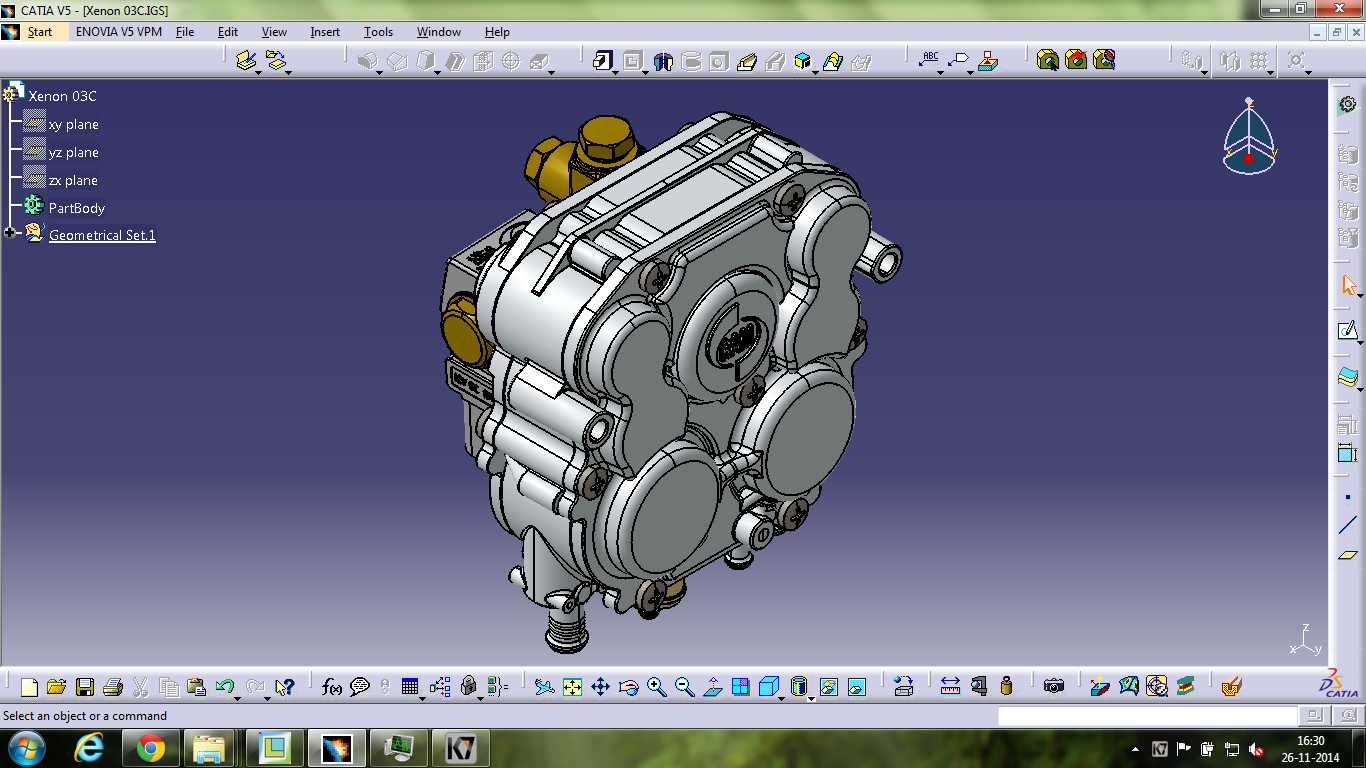Click the Capture camera icon
The width and height of the screenshot is (1366, 768).
(1053, 686)
